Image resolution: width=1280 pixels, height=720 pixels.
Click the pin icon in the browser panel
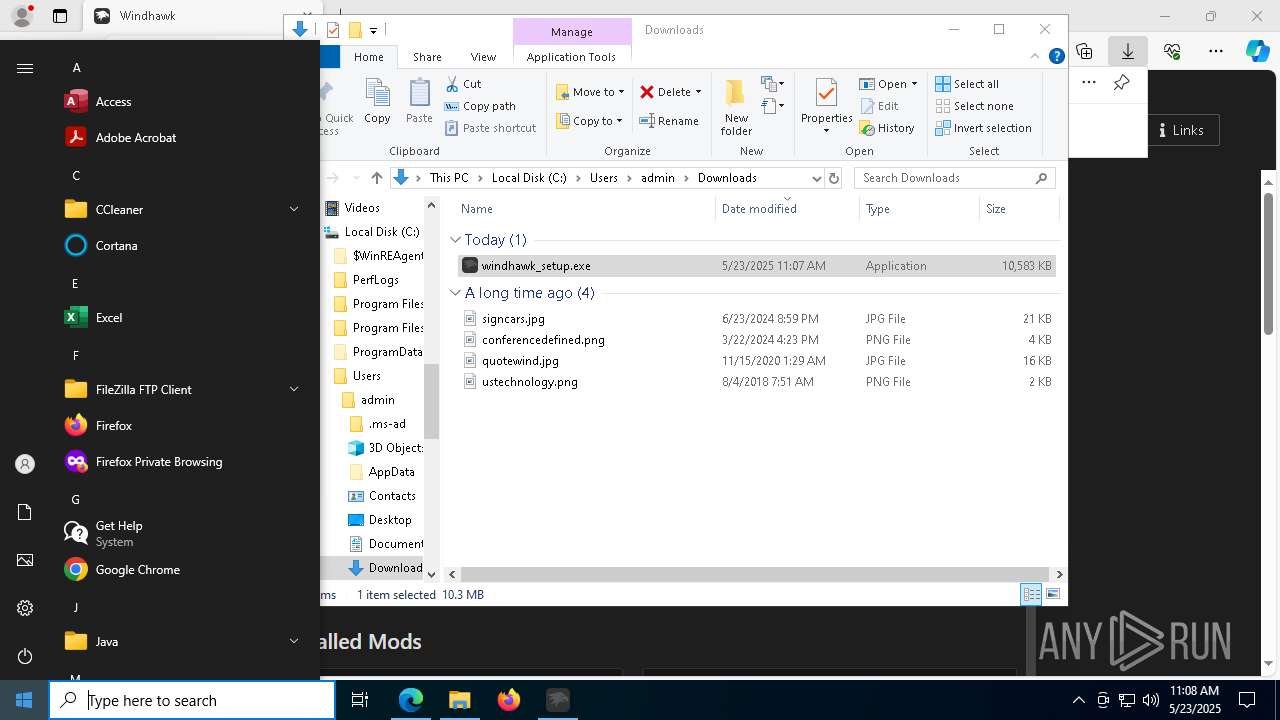[x=1122, y=83]
